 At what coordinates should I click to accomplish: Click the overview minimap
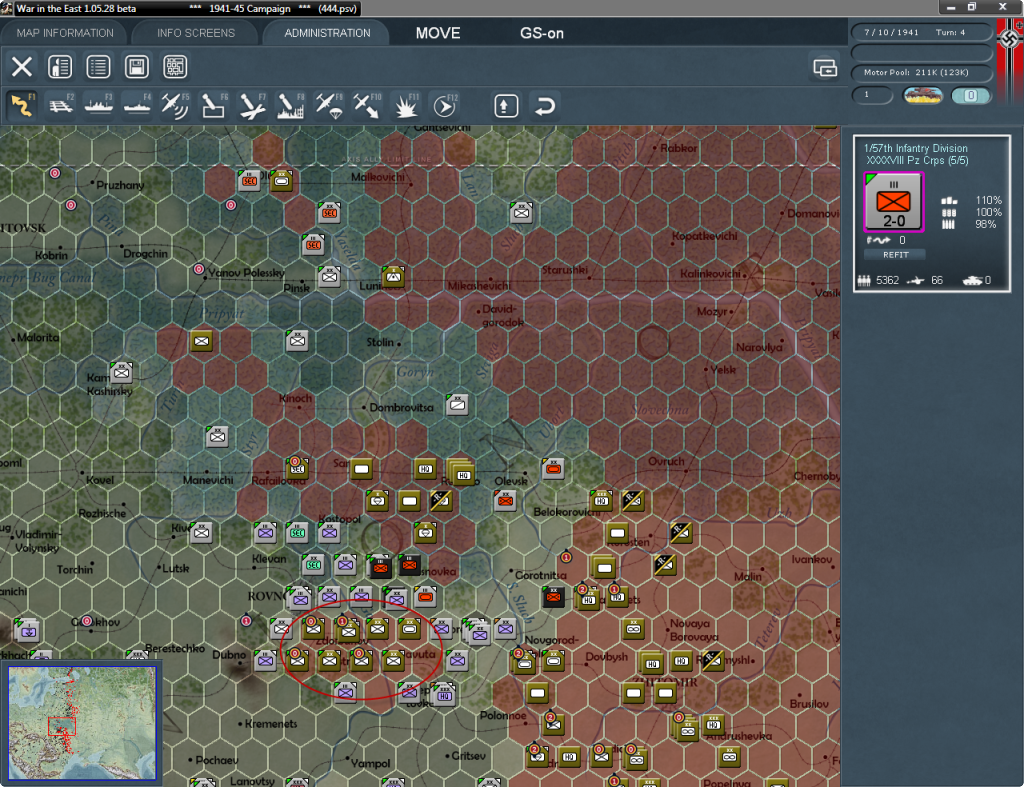click(82, 723)
